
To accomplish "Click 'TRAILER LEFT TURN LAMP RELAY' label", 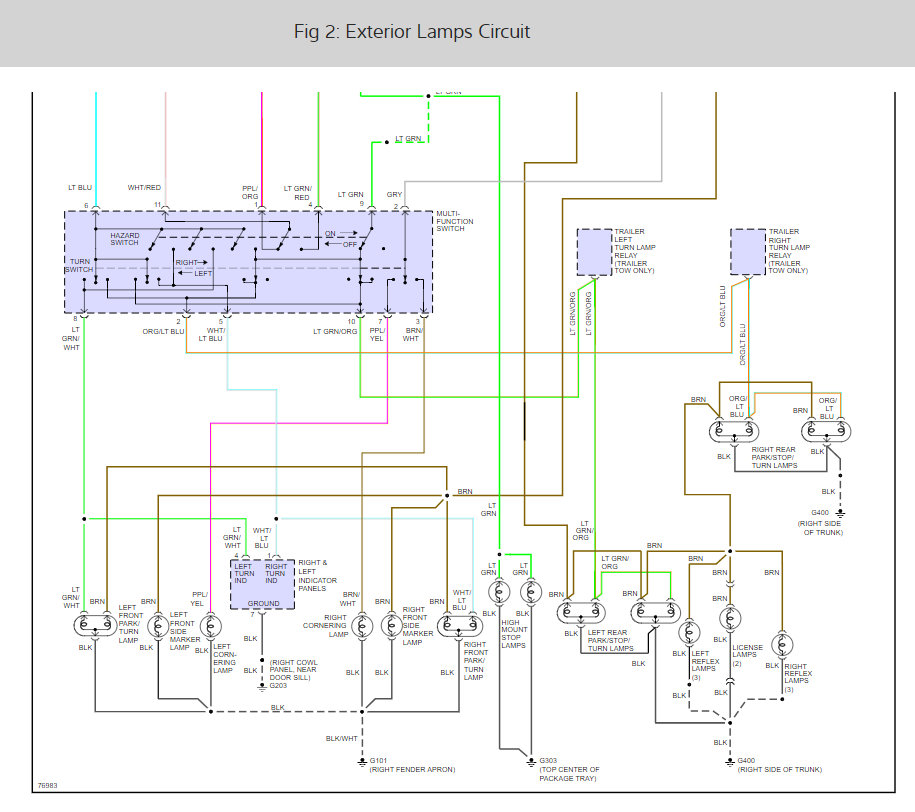I will pyautogui.click(x=635, y=251).
